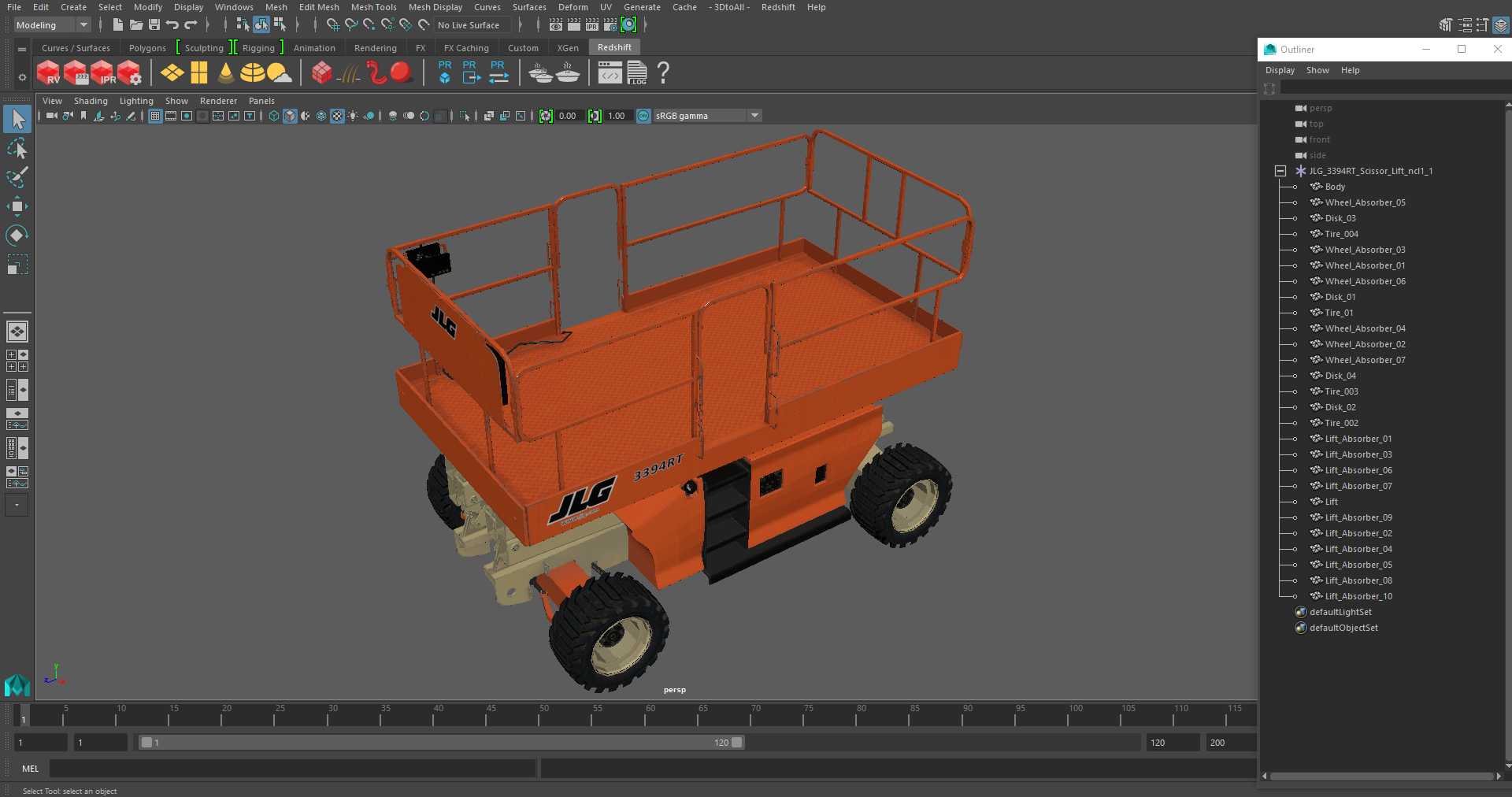Screen dimensions: 1512x797
Task: Activate the Paint selection tool
Action: click(17, 177)
